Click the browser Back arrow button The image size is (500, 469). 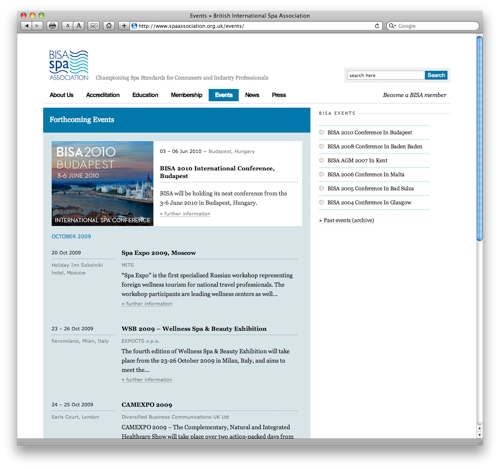[x=27, y=26]
